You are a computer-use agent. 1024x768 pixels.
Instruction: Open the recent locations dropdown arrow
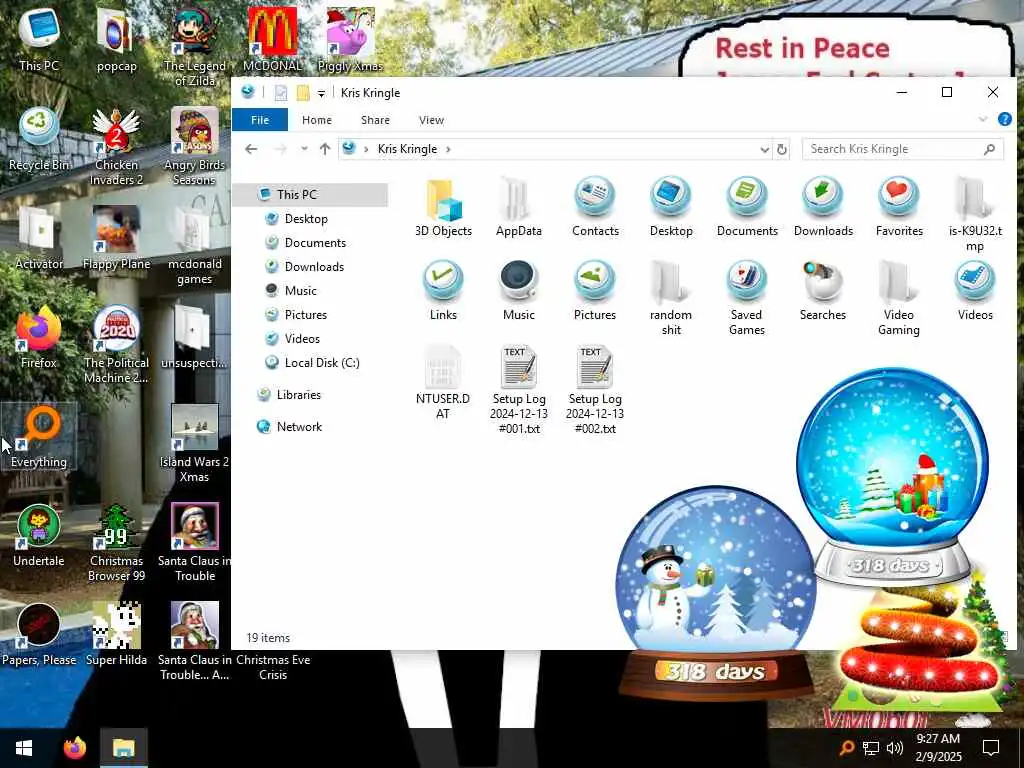tap(304, 149)
